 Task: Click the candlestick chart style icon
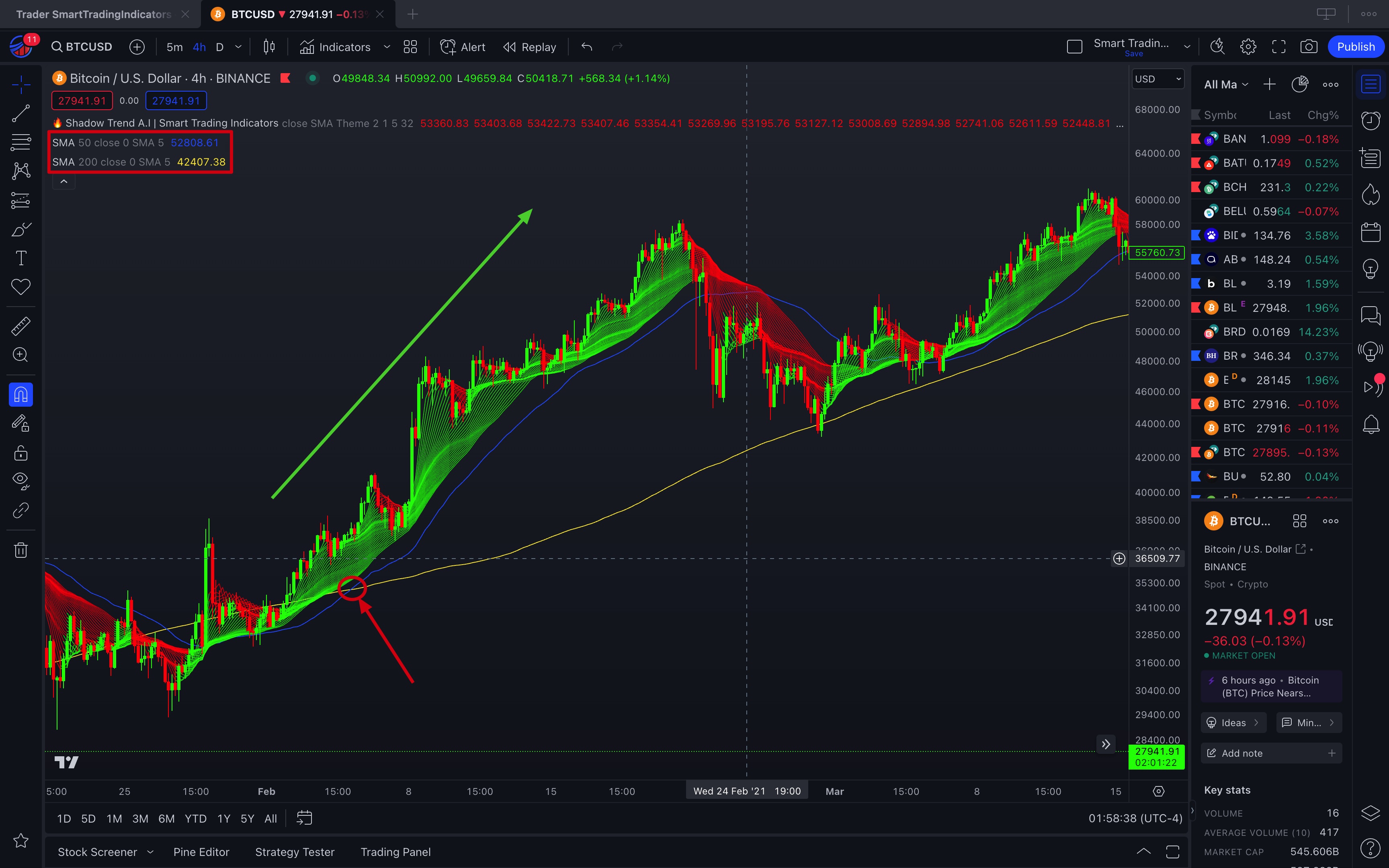click(268, 47)
